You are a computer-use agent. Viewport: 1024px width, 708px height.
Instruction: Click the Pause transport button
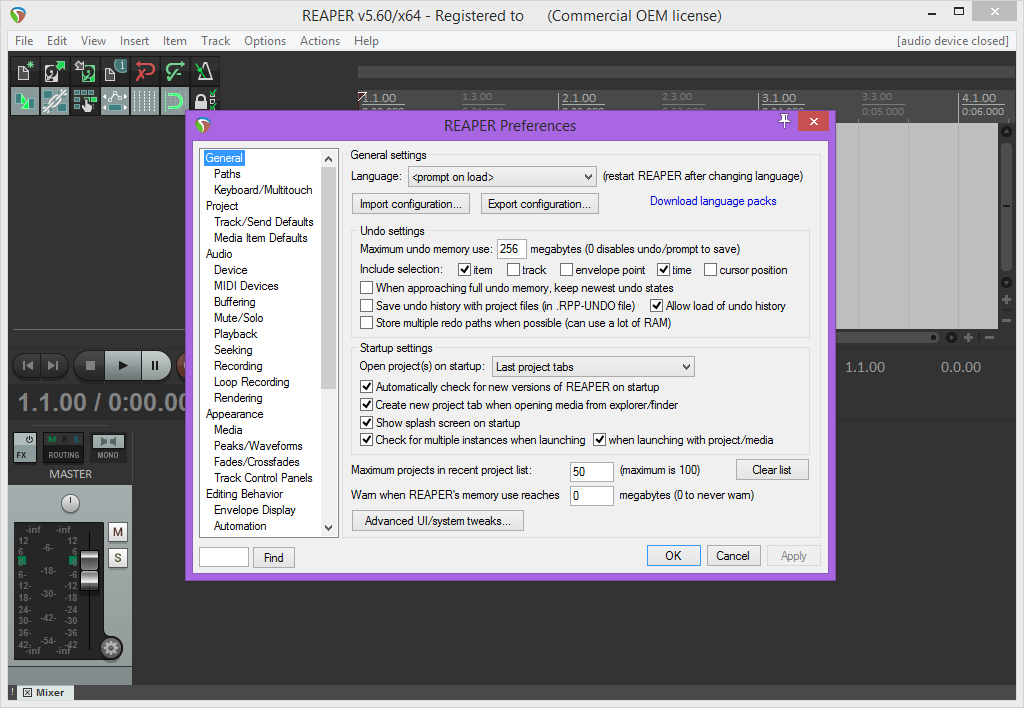155,366
